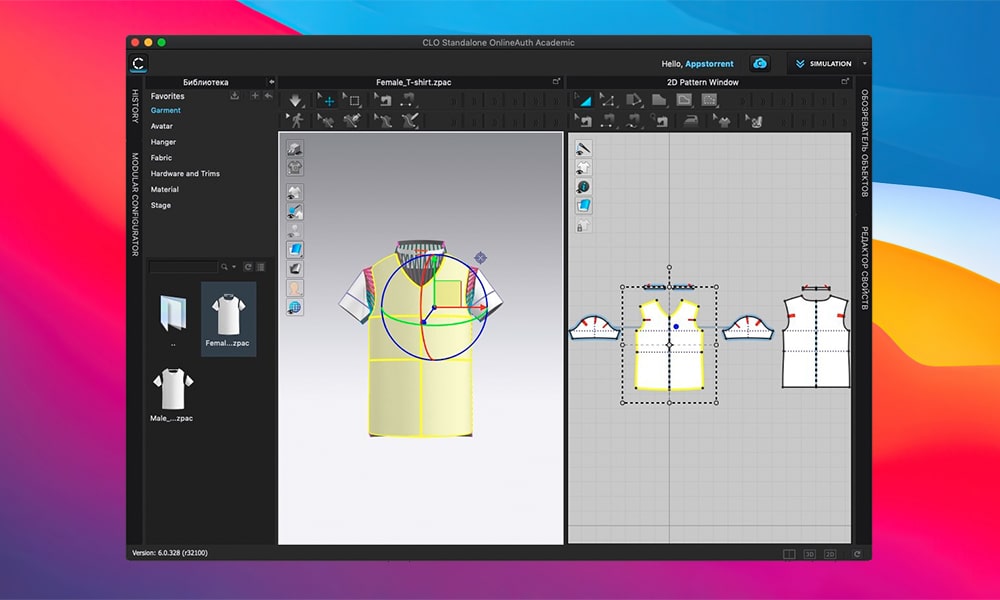The height and width of the screenshot is (600, 1000).
Task: Choose the walking avatar tool in 3D toolbar
Action: (296, 120)
